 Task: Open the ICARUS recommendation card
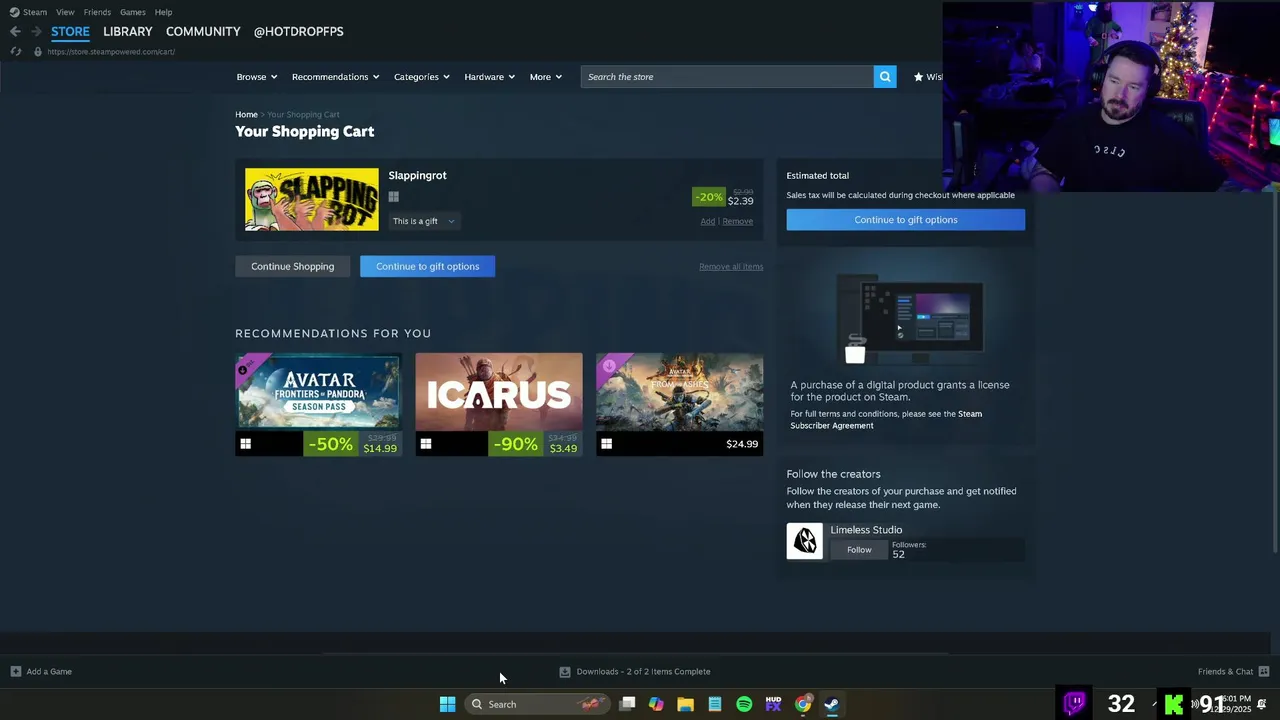click(x=498, y=404)
